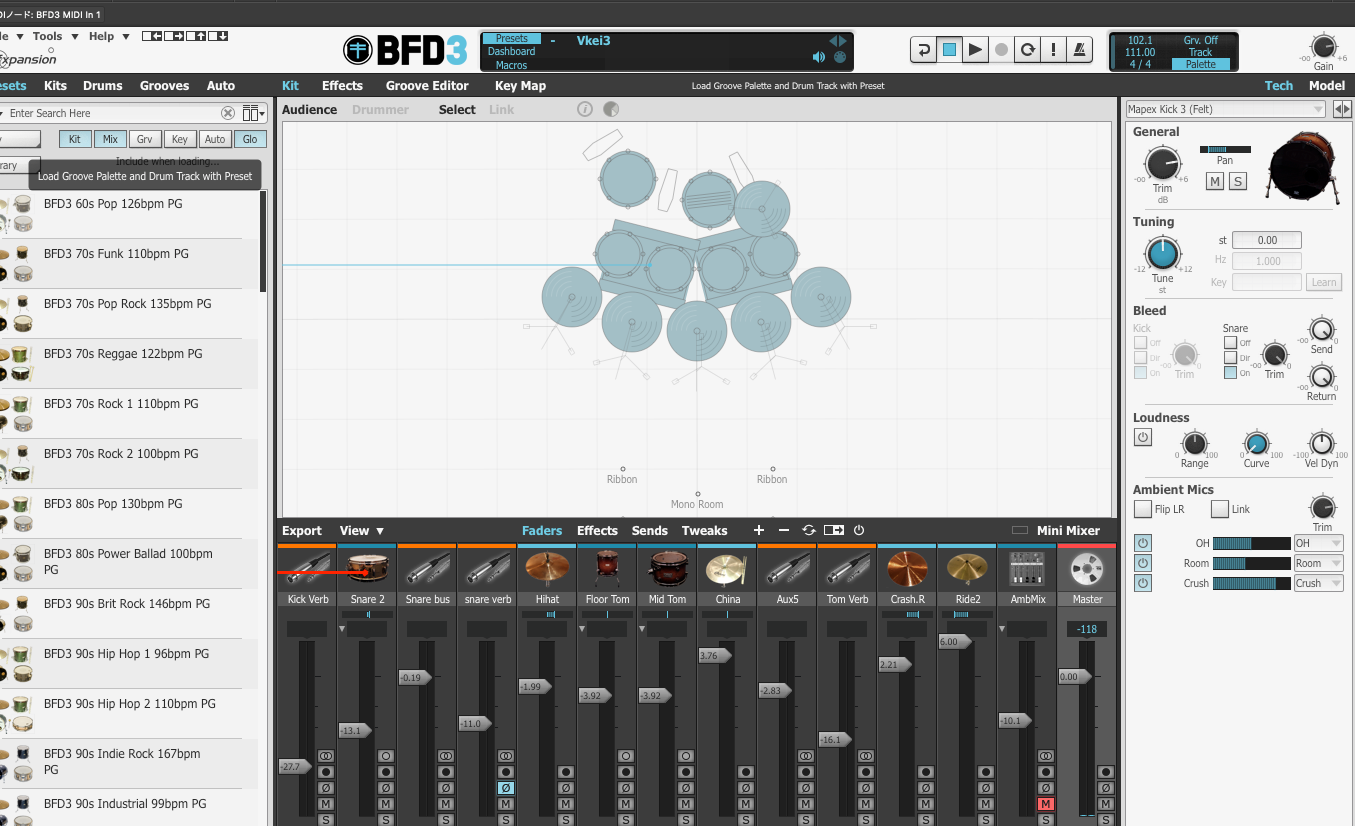This screenshot has width=1355, height=826.
Task: Clear the search field with the X icon
Action: point(228,113)
